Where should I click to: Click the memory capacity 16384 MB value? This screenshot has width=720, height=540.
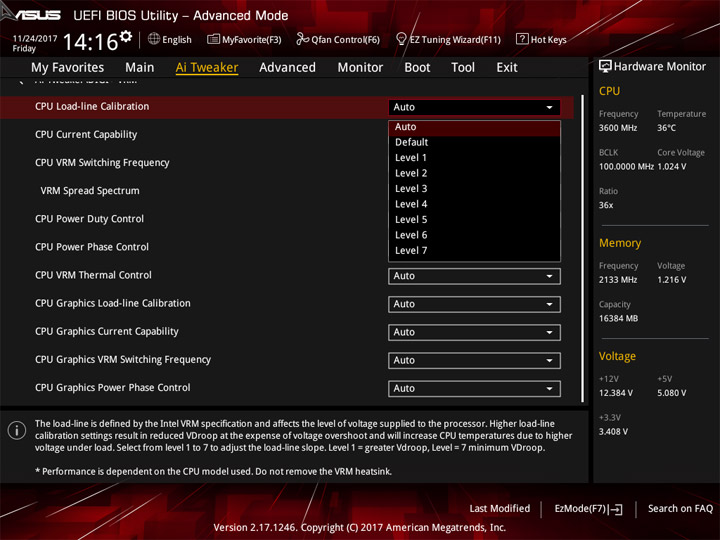tap(618, 319)
